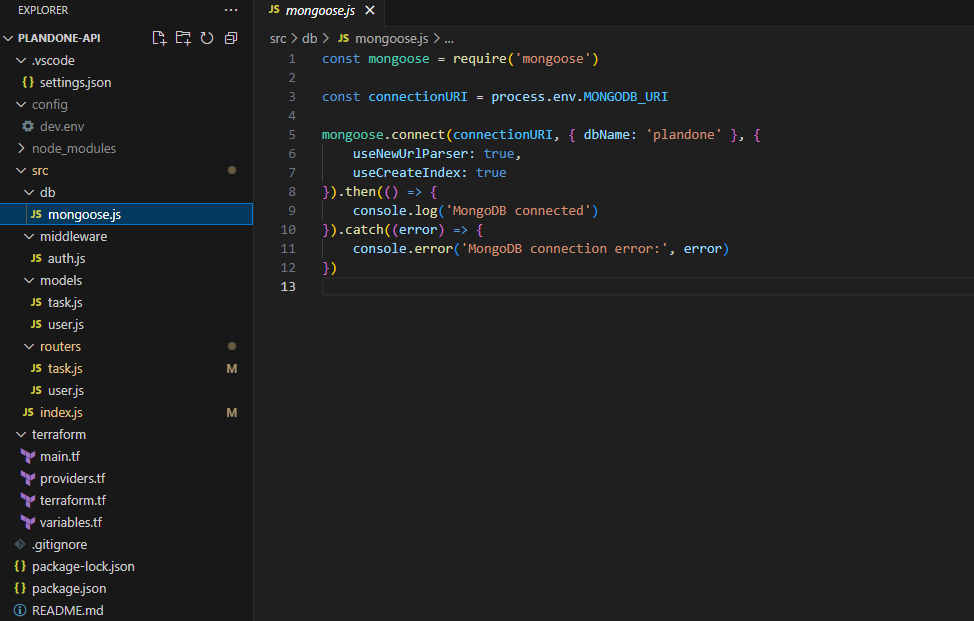The height and width of the screenshot is (621, 974).
Task: Open the .gitignore file
Action: pos(59,544)
